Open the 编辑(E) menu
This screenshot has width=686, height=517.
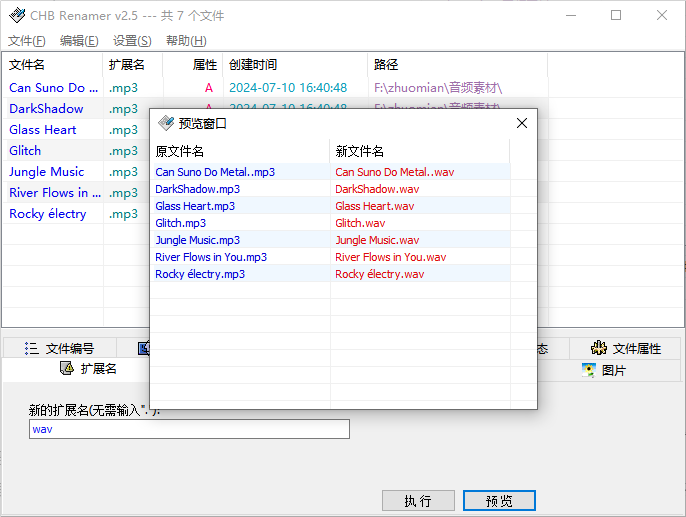click(x=79, y=41)
